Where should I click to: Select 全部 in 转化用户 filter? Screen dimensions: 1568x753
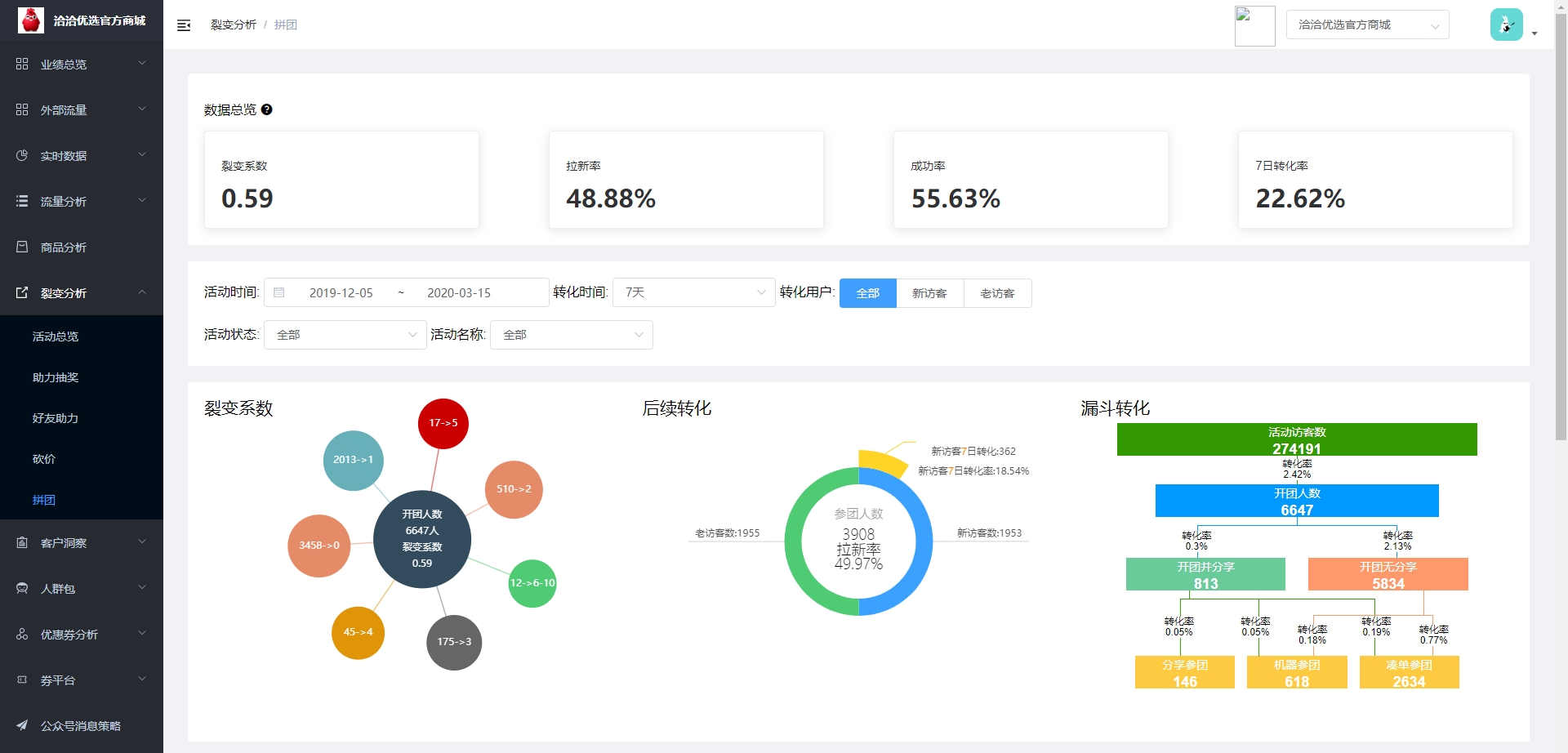click(867, 293)
